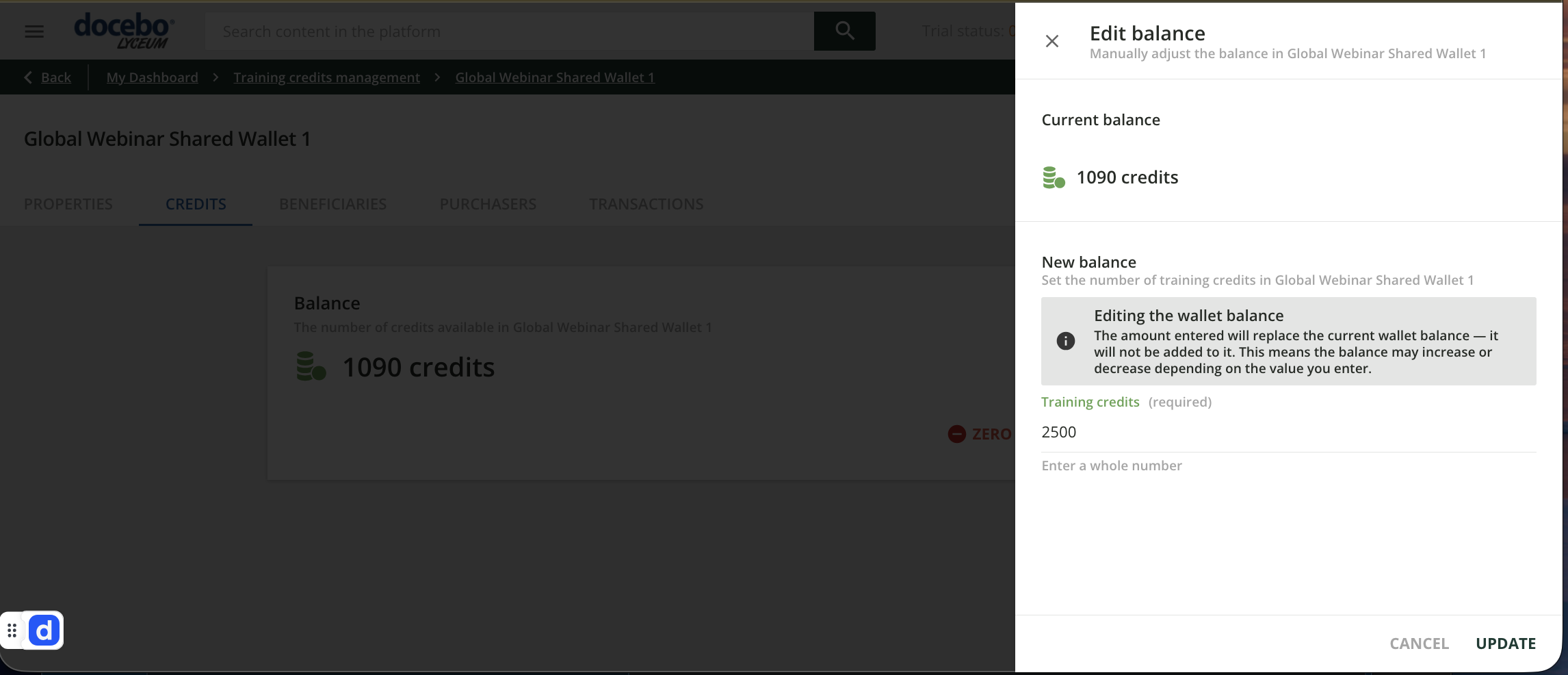
Task: Click the Back chevron arrow
Action: coord(28,77)
